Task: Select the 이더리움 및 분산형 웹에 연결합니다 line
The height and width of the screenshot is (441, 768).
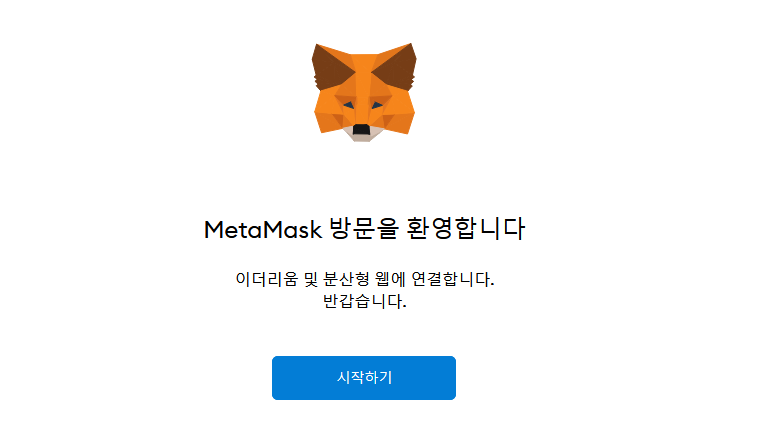Action: pyautogui.click(x=365, y=279)
